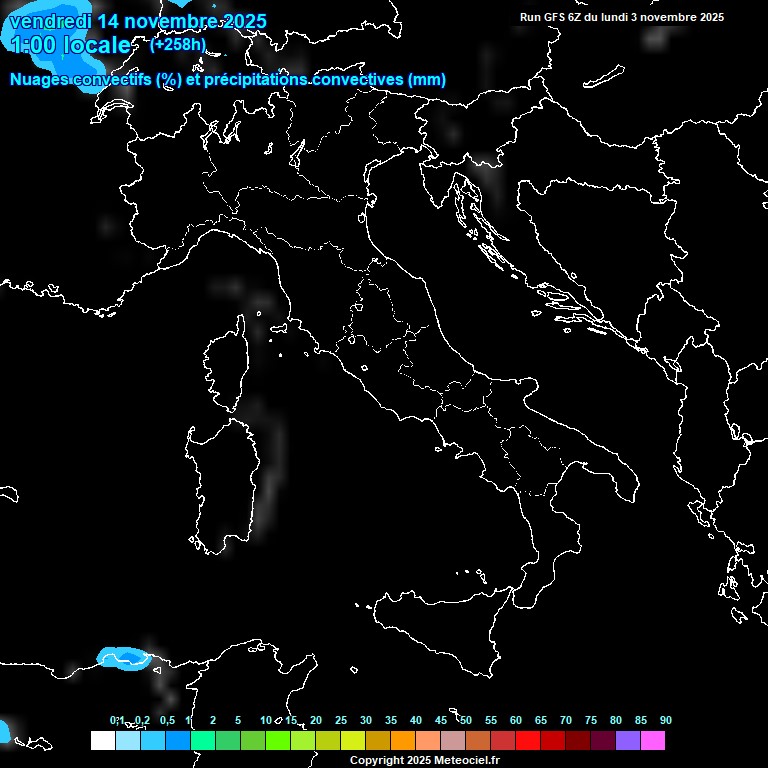Click the bright lime swatch between 10 and 15

pyautogui.click(x=278, y=740)
